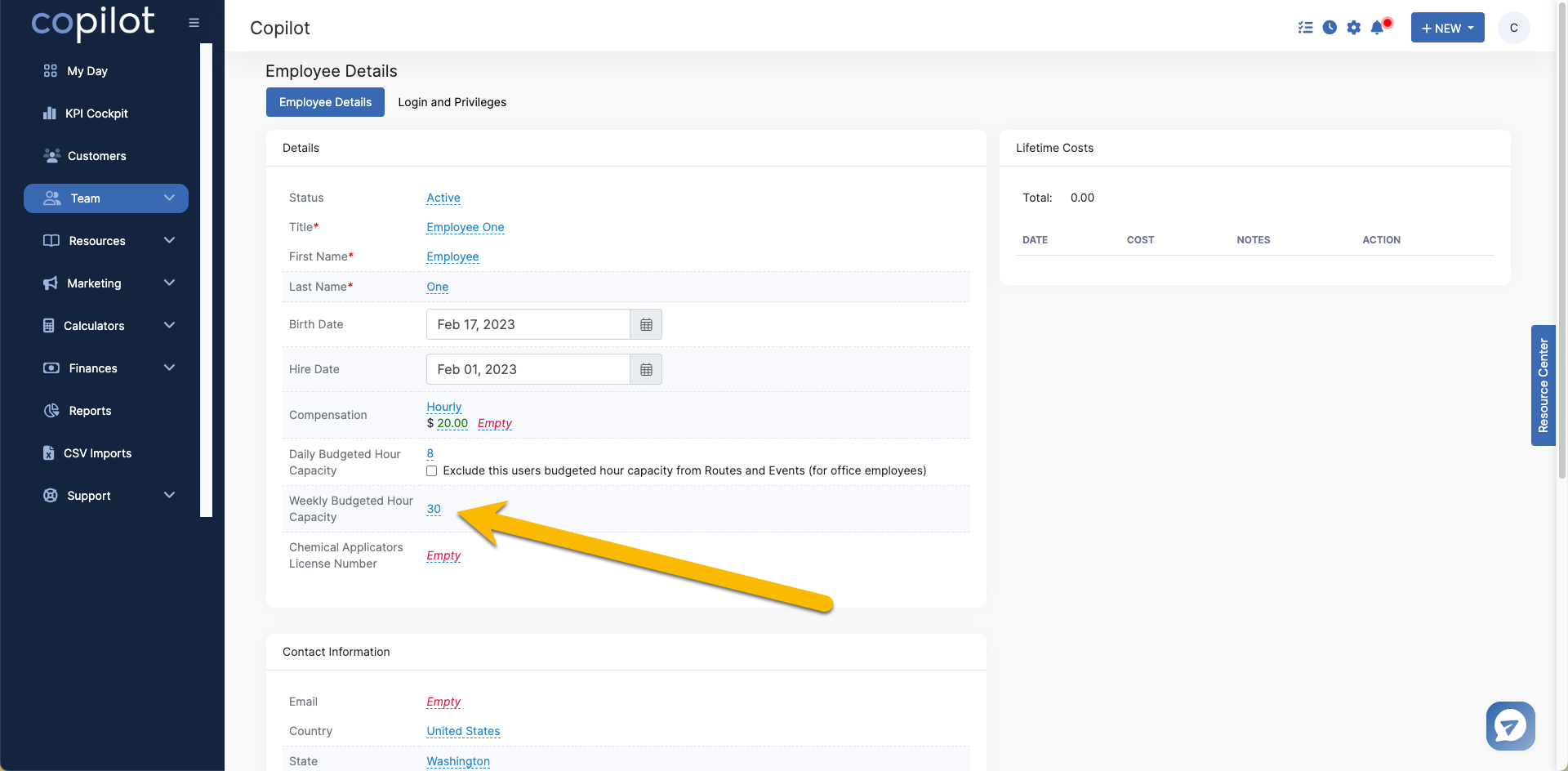Click the Team users icon
The width and height of the screenshot is (1568, 771).
[52, 198]
